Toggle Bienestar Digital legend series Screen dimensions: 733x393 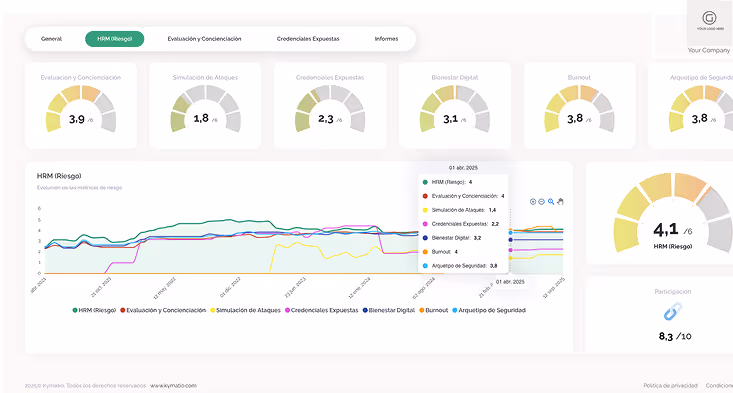pos(389,310)
